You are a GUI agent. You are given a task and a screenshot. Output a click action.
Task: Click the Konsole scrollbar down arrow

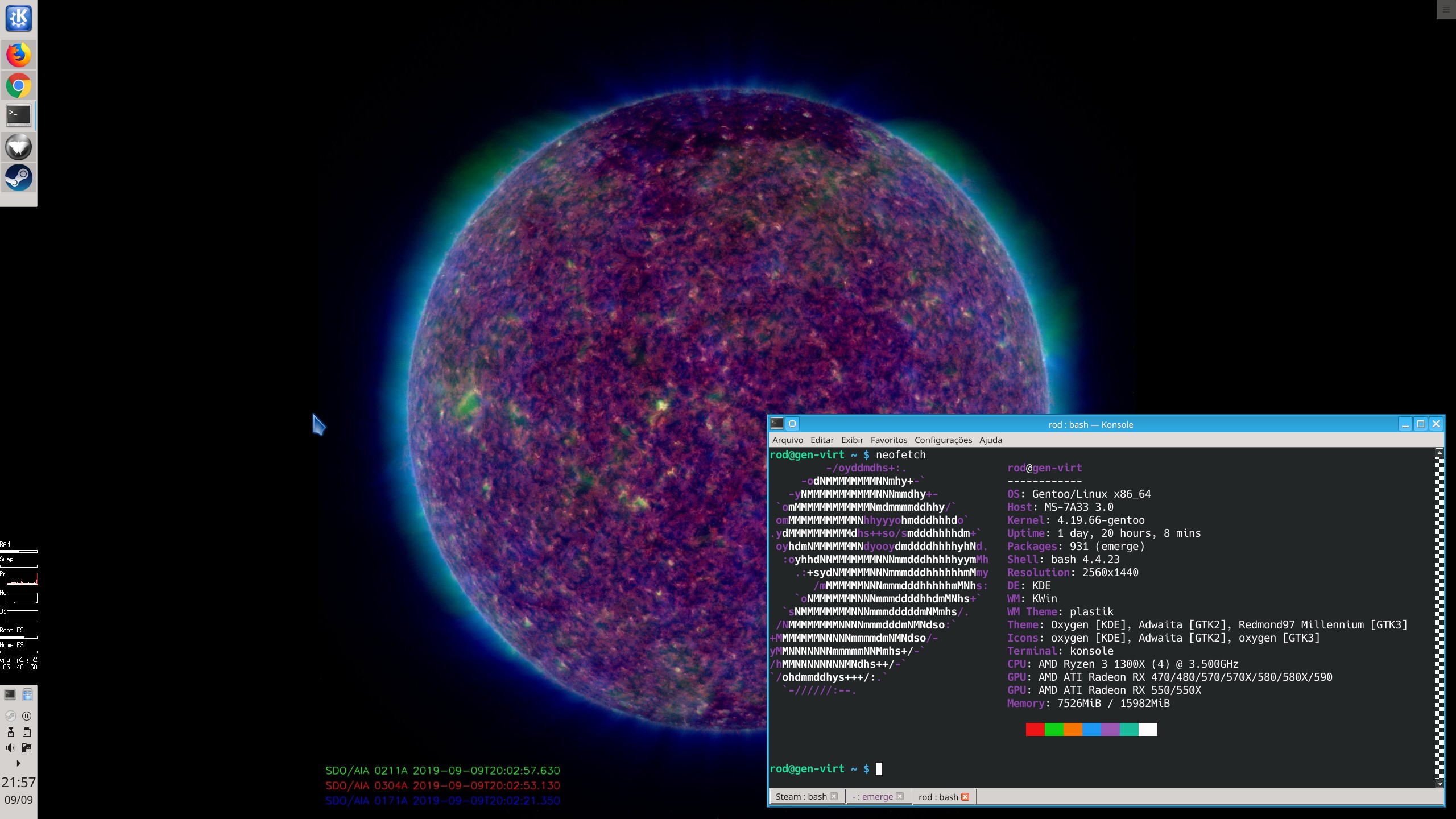(1439, 784)
